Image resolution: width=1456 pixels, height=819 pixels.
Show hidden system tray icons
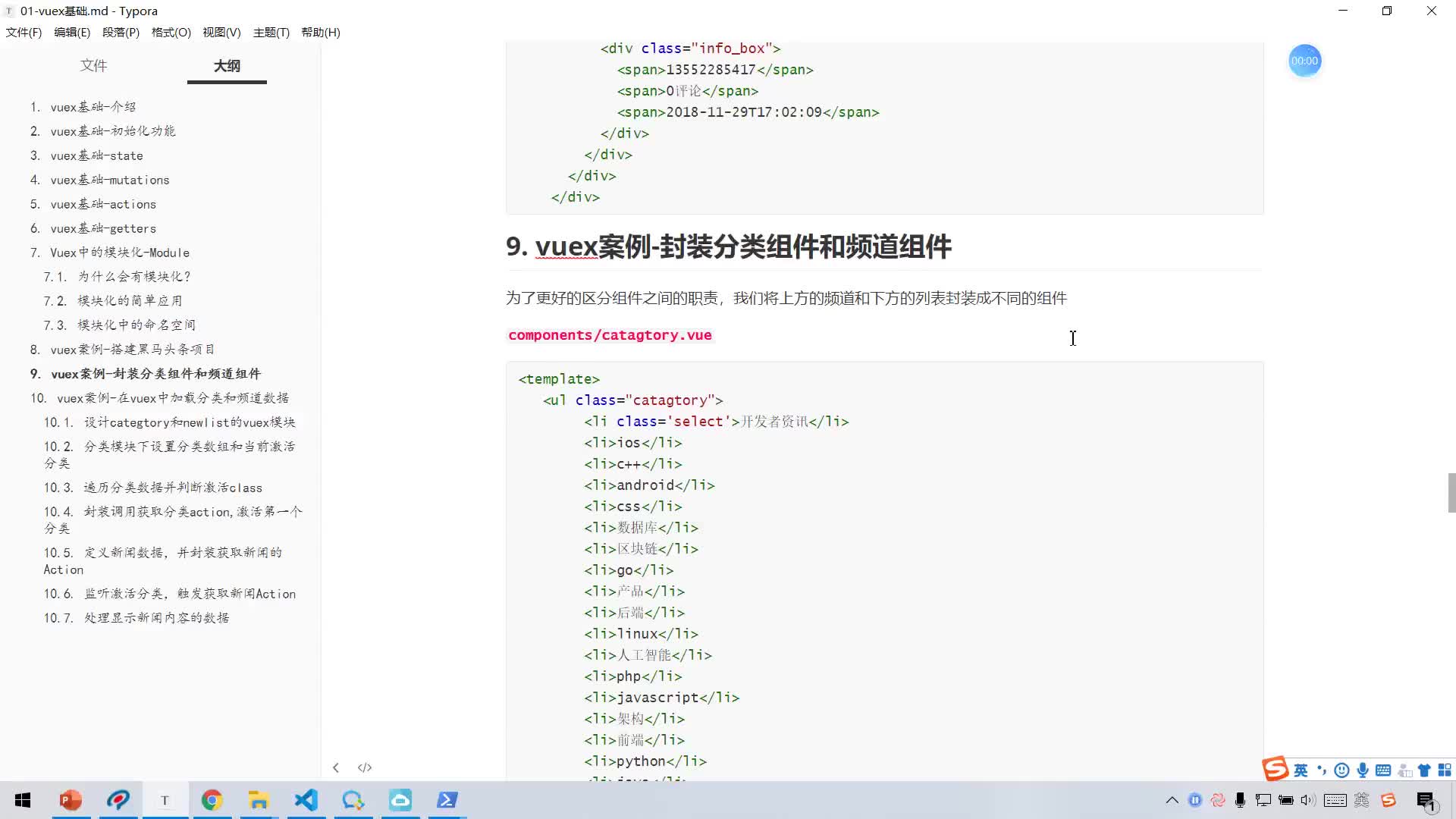click(1172, 800)
